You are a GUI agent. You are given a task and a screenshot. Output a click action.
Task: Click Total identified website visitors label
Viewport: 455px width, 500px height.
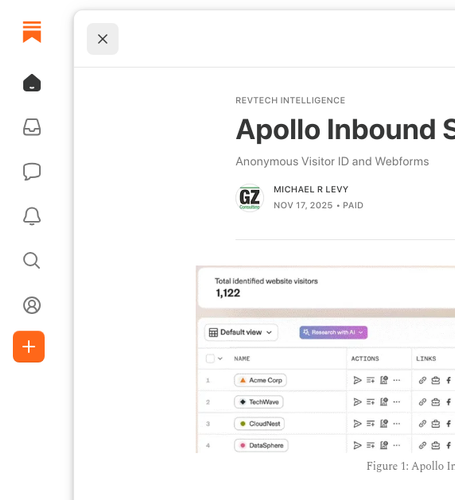266,281
